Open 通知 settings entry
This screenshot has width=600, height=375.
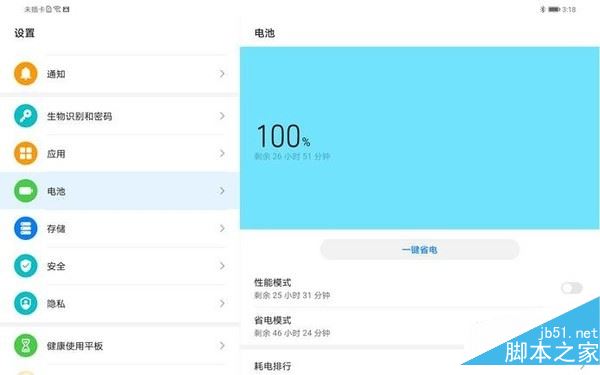coord(120,73)
